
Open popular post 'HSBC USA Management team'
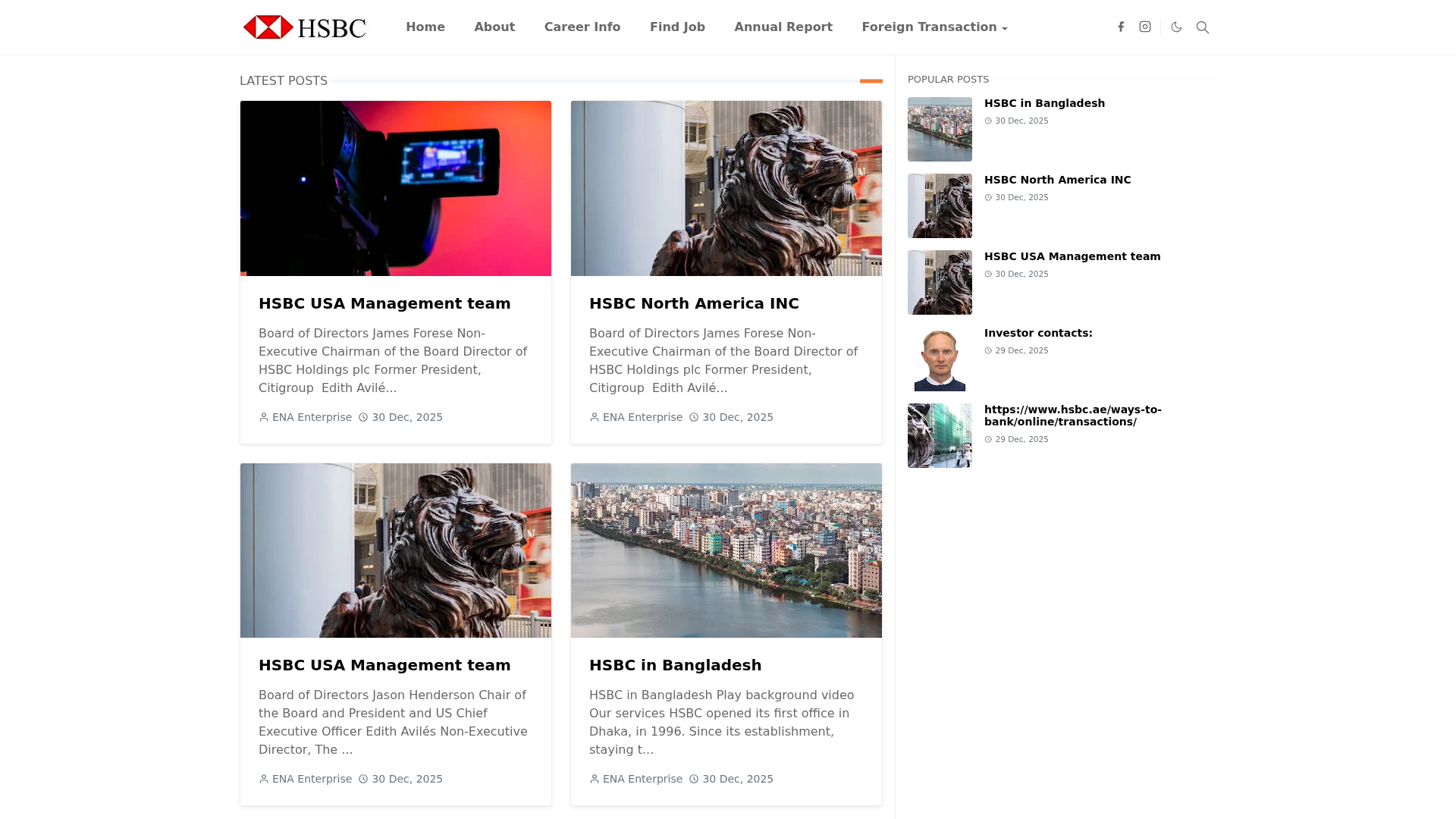pos(1072,256)
